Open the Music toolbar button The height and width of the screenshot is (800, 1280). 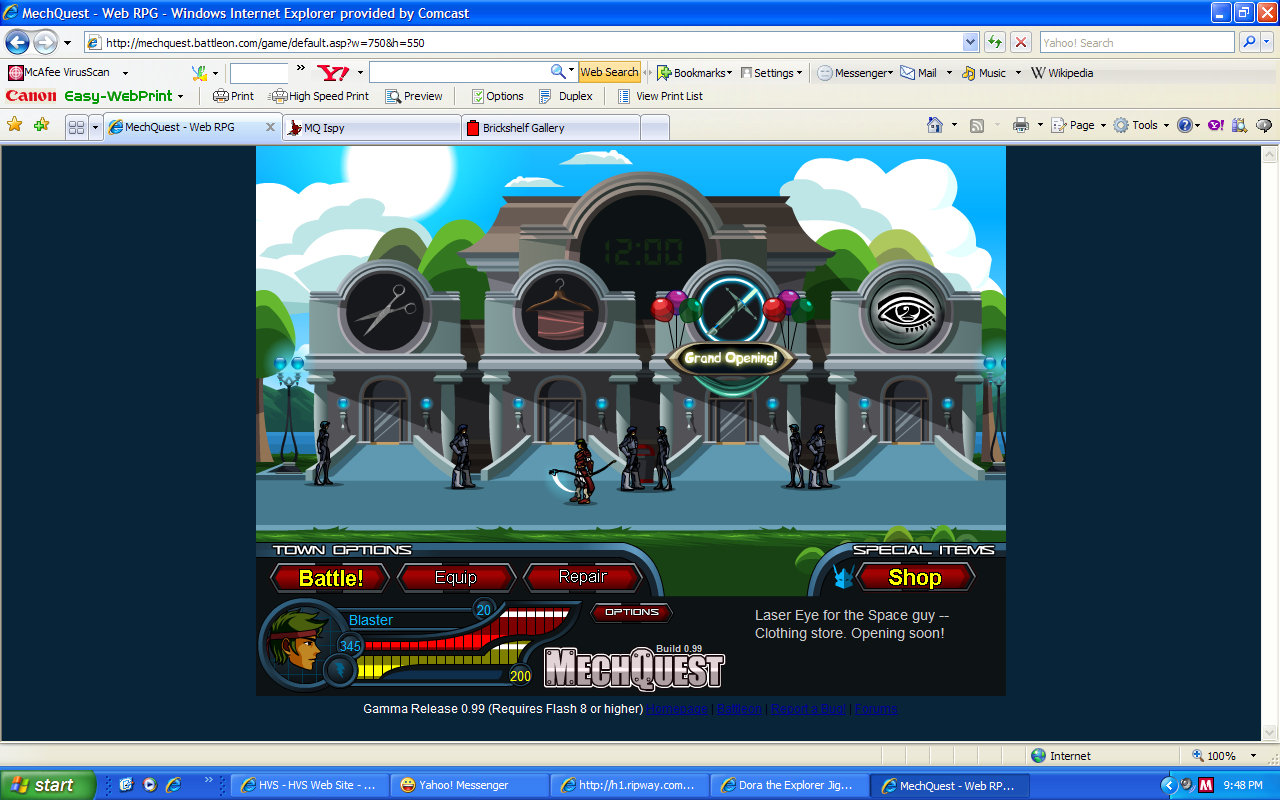point(984,73)
